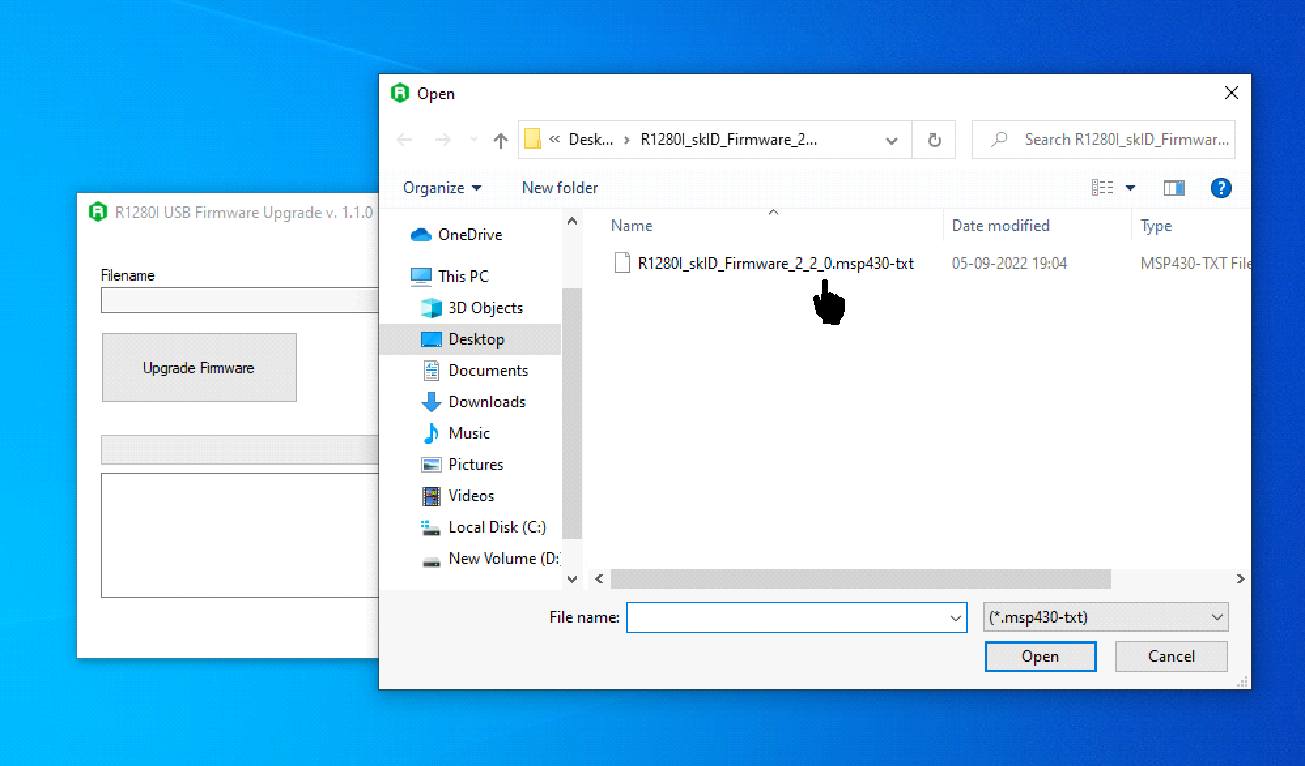
Task: Select the Downloads folder in sidebar
Action: click(486, 402)
